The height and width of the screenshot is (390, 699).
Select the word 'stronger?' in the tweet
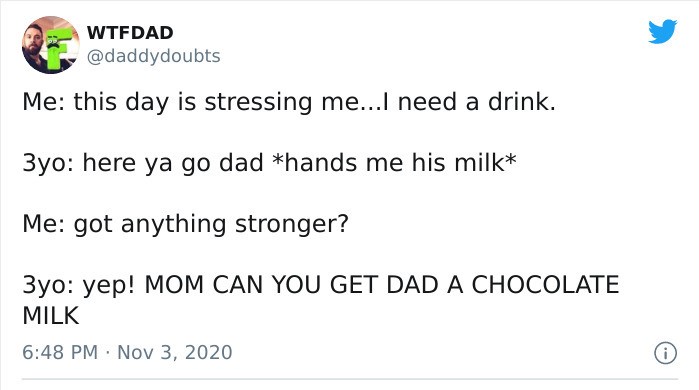[292, 224]
